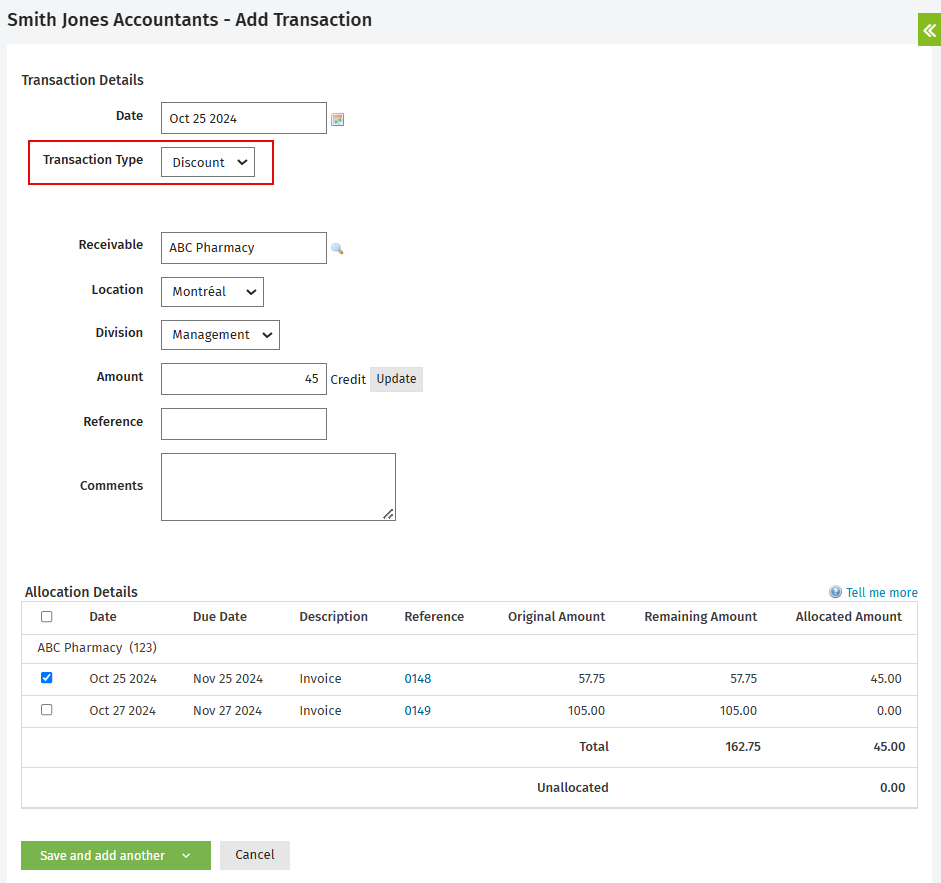Click the Original Amount column header

pos(556,616)
